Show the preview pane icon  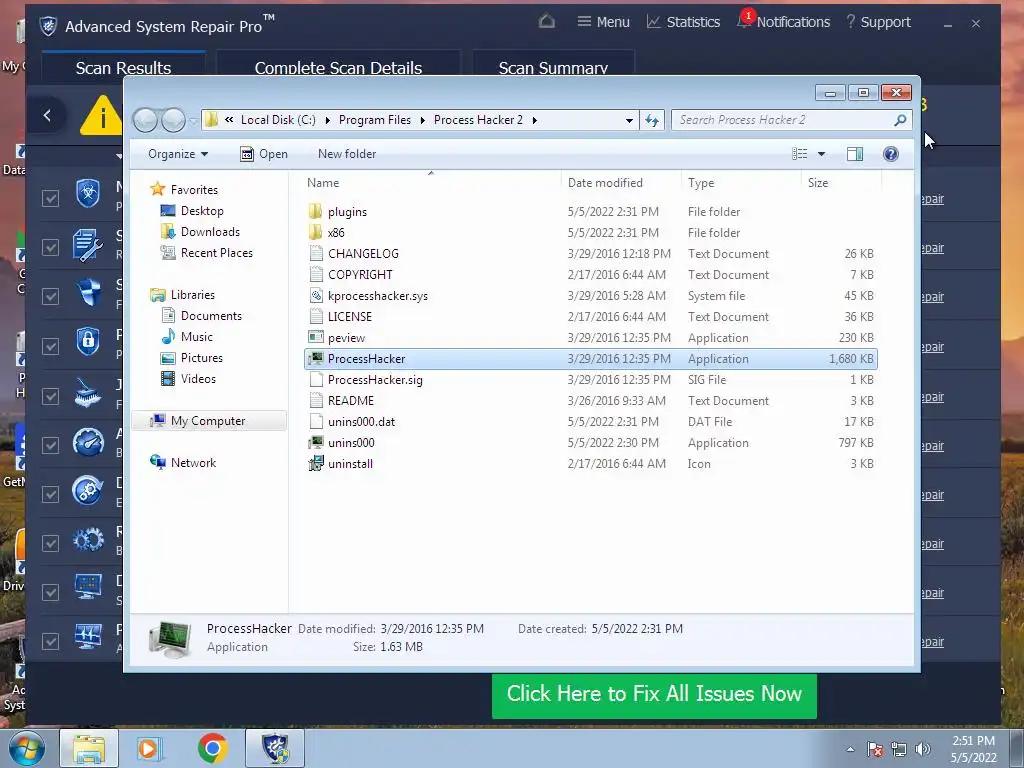(x=855, y=153)
